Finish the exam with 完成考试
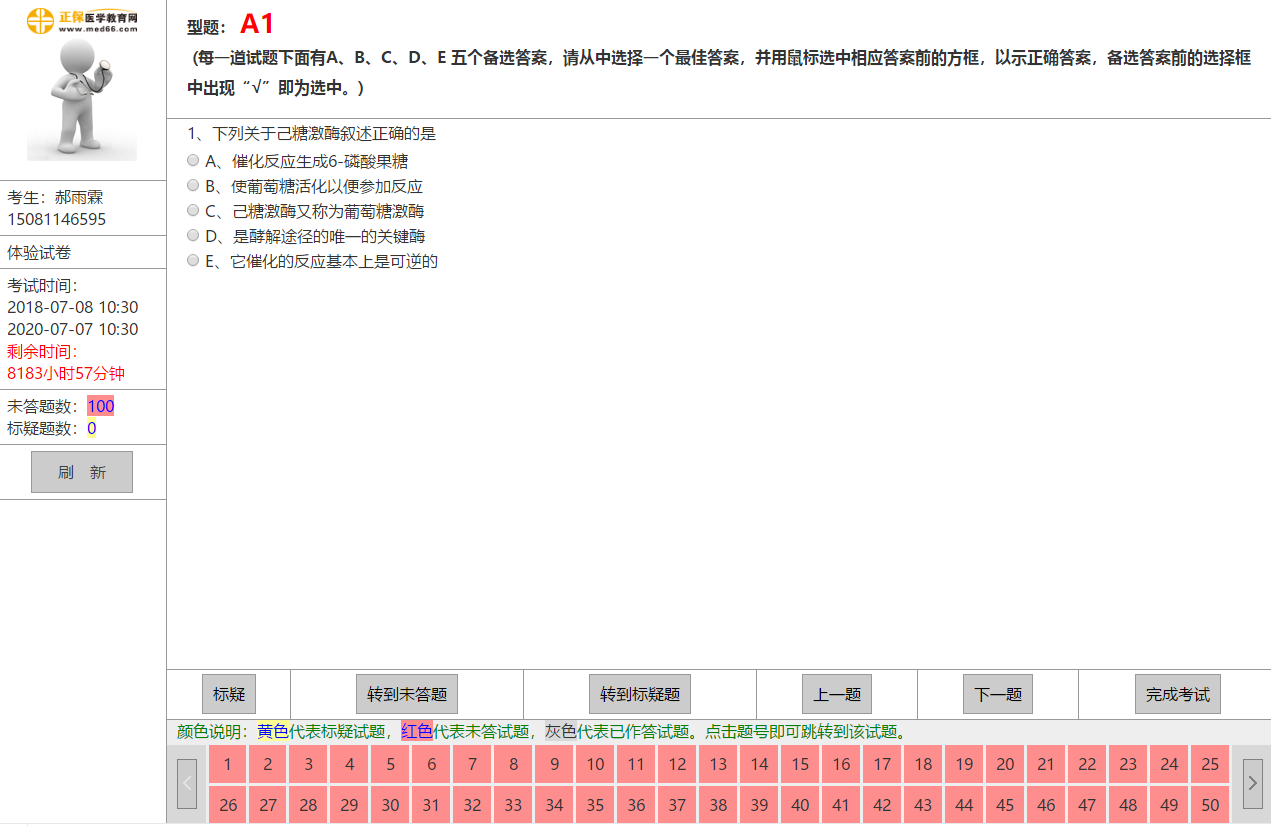This screenshot has width=1271, height=826. click(x=1177, y=694)
